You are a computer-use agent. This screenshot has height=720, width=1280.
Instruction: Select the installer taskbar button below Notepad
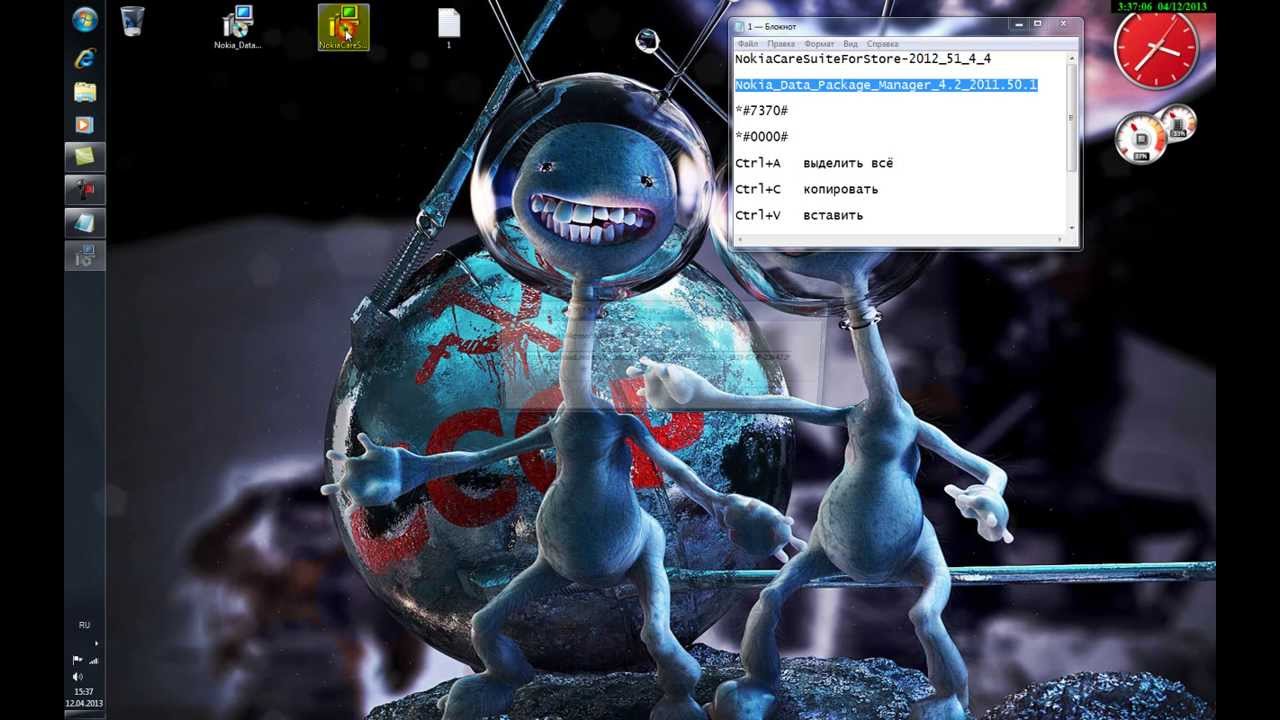85,255
